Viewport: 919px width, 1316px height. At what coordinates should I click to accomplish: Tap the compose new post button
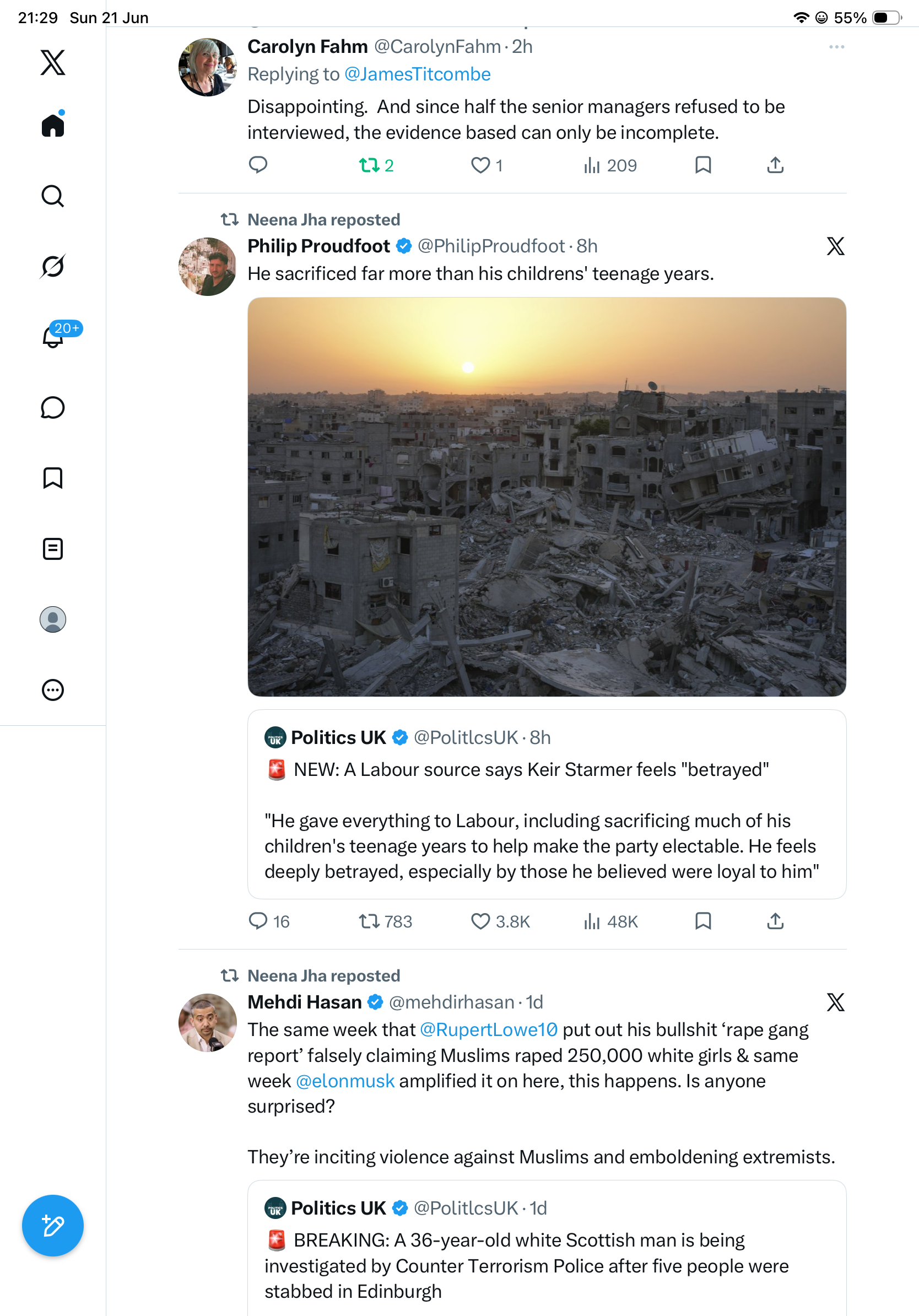(53, 1226)
